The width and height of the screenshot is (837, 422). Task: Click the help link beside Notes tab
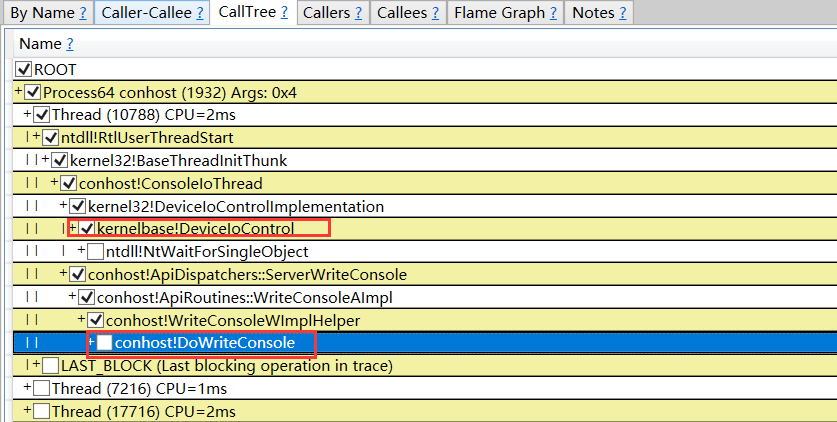623,13
